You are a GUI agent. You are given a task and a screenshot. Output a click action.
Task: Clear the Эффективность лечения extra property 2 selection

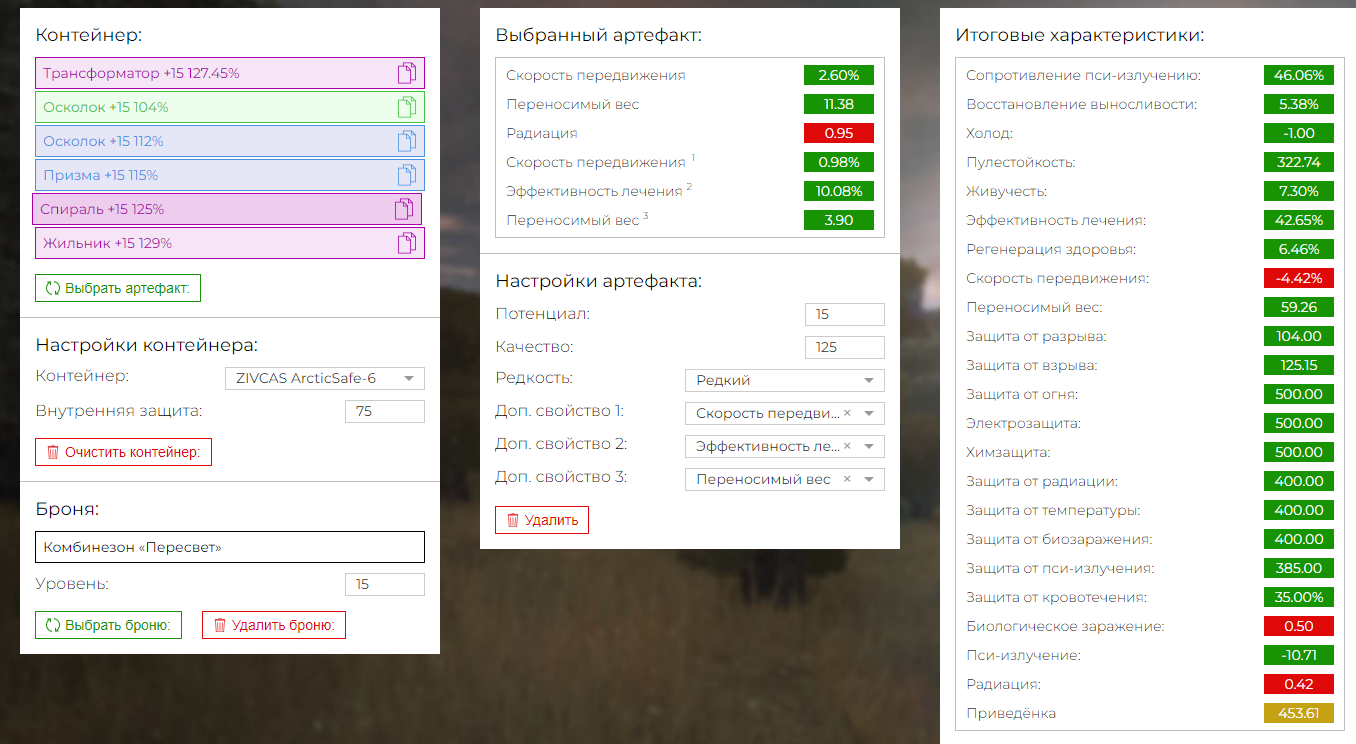[847, 446]
